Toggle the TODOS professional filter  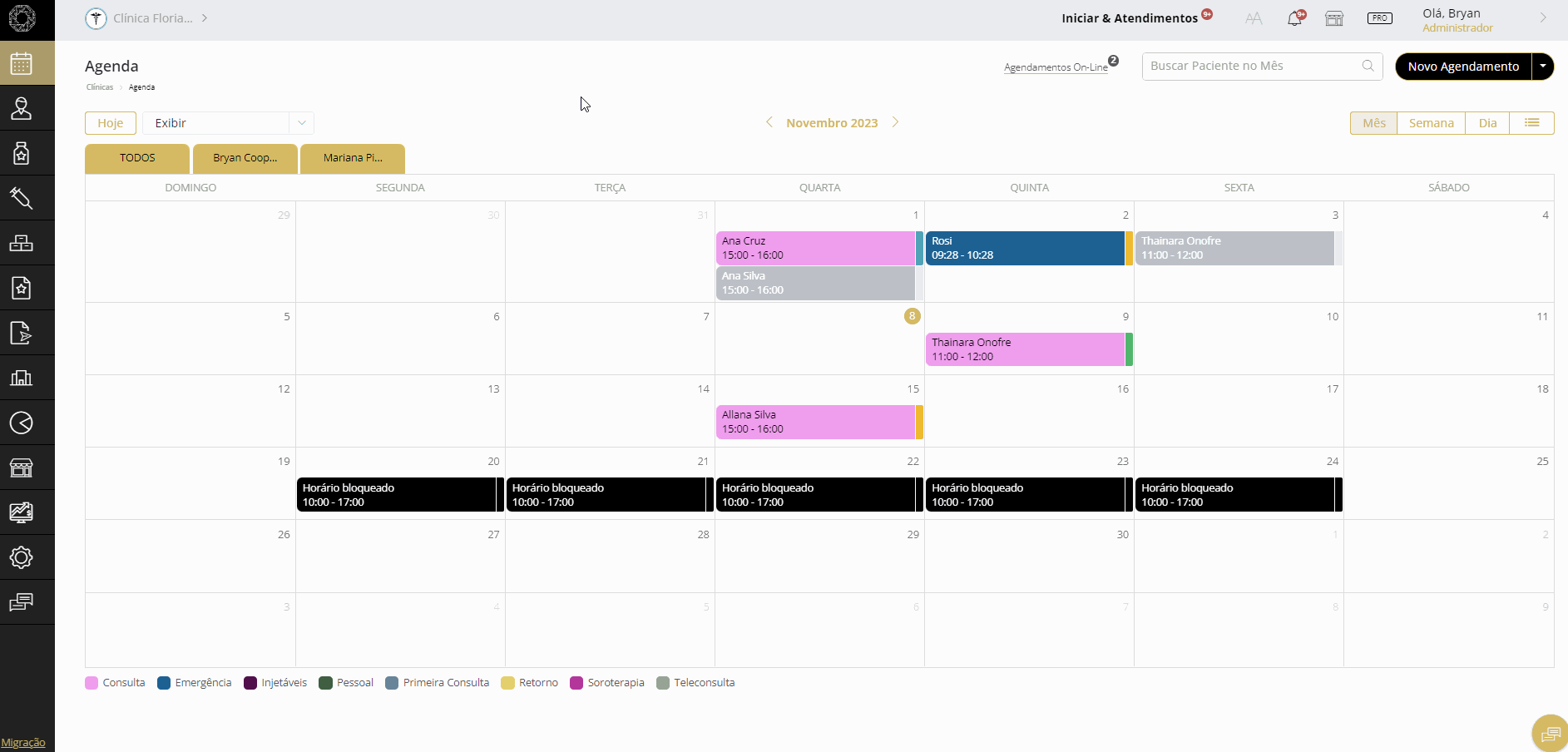(137, 158)
